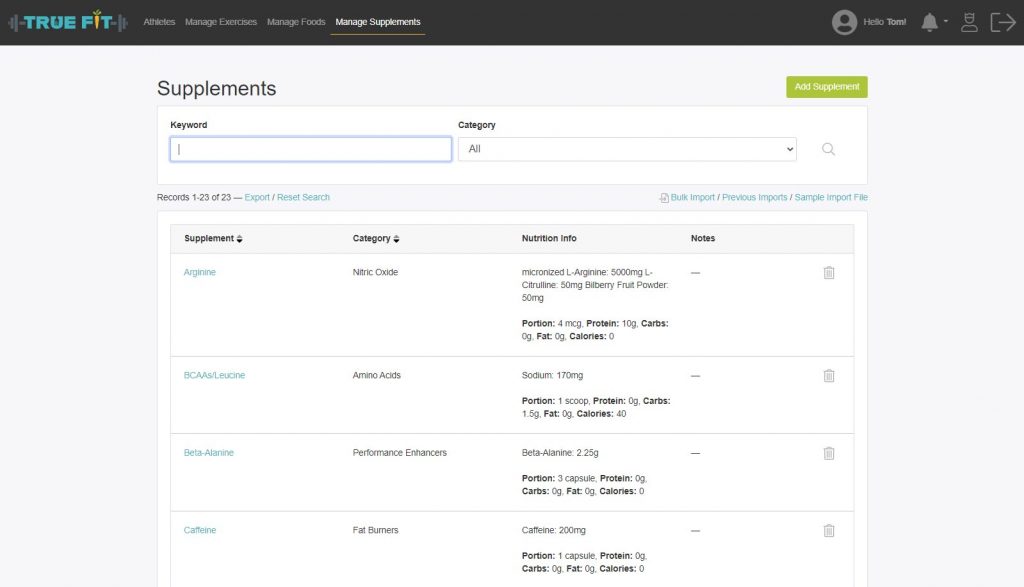Delete the Caffeine supplement
1024x587 pixels.
click(829, 531)
